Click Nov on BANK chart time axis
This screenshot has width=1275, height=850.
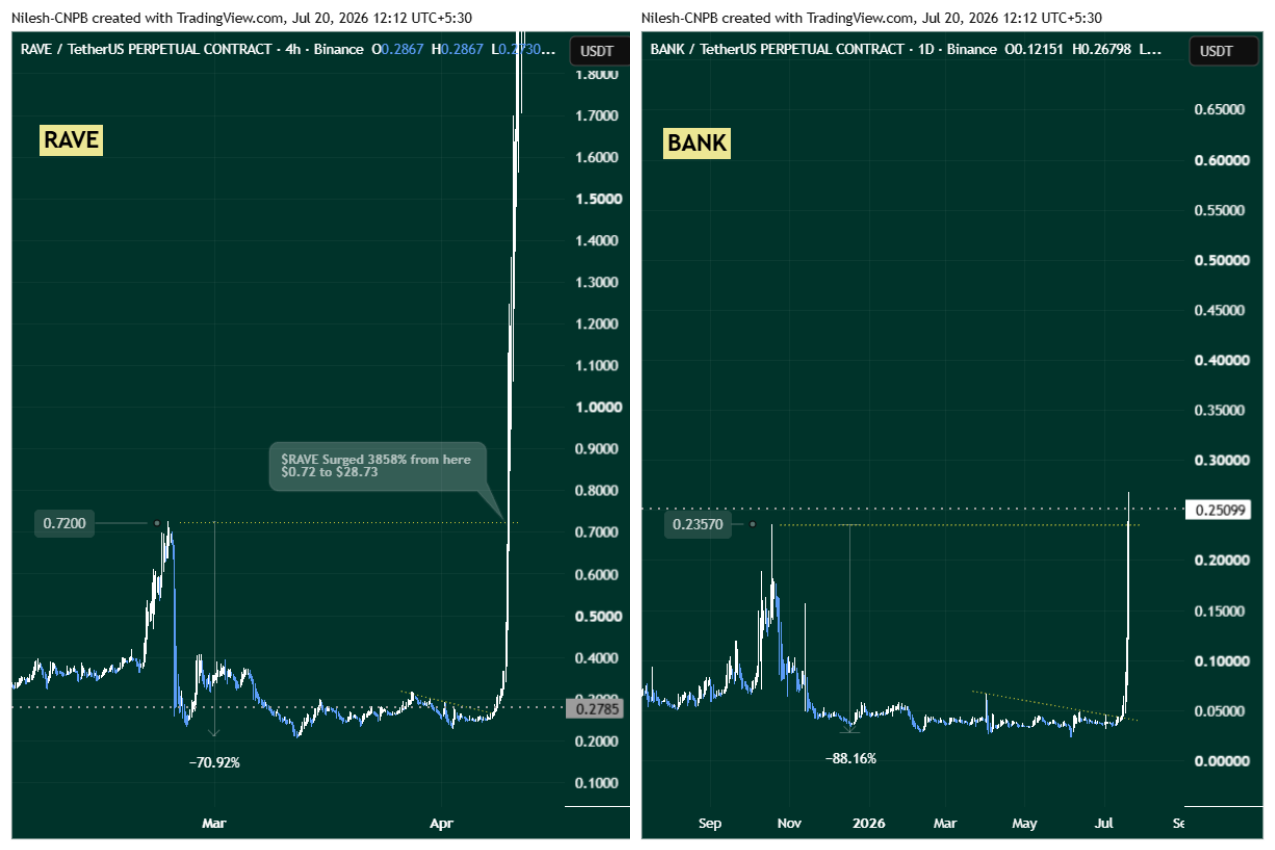point(789,824)
